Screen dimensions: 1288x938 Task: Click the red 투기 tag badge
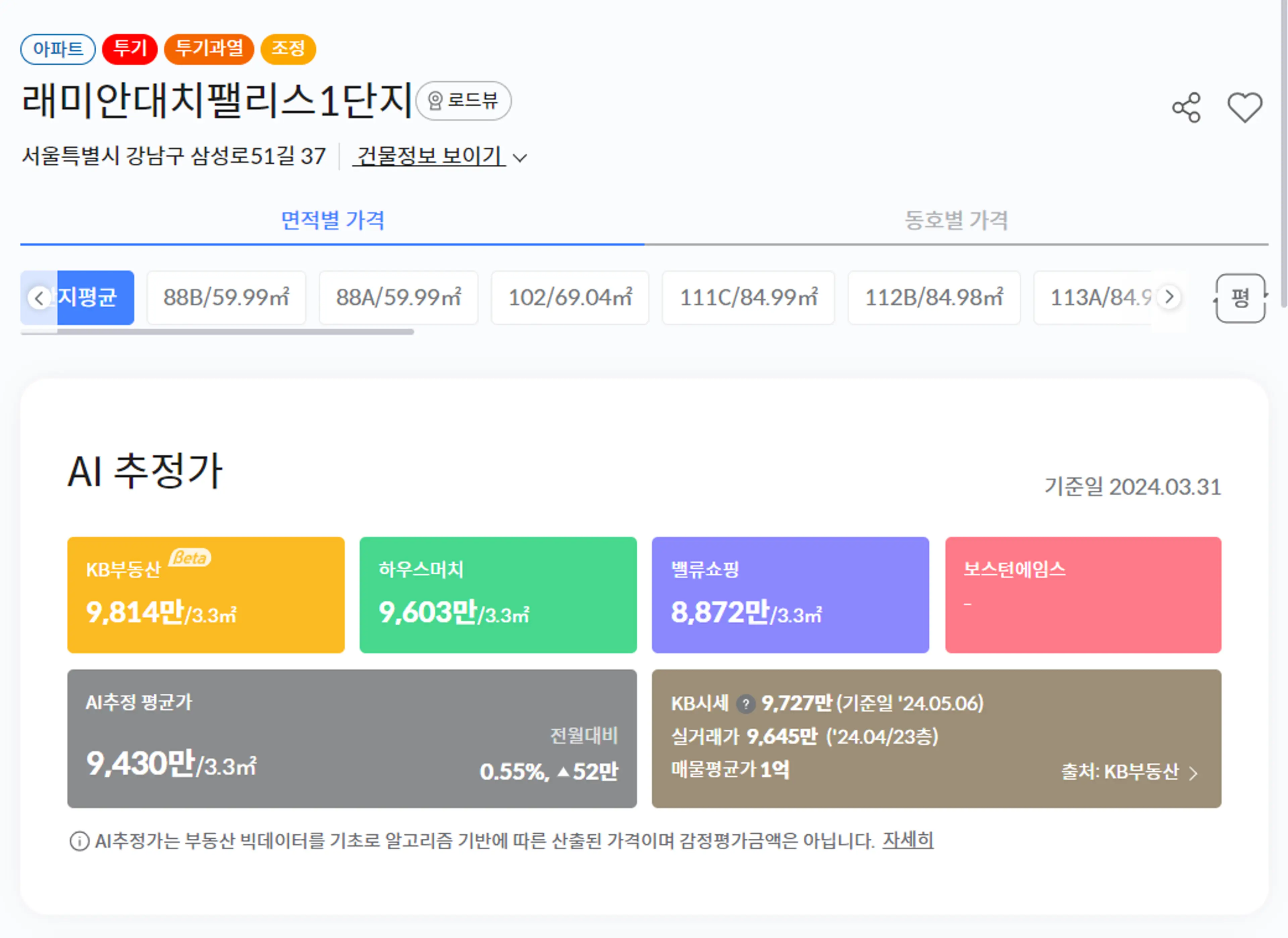[x=130, y=49]
